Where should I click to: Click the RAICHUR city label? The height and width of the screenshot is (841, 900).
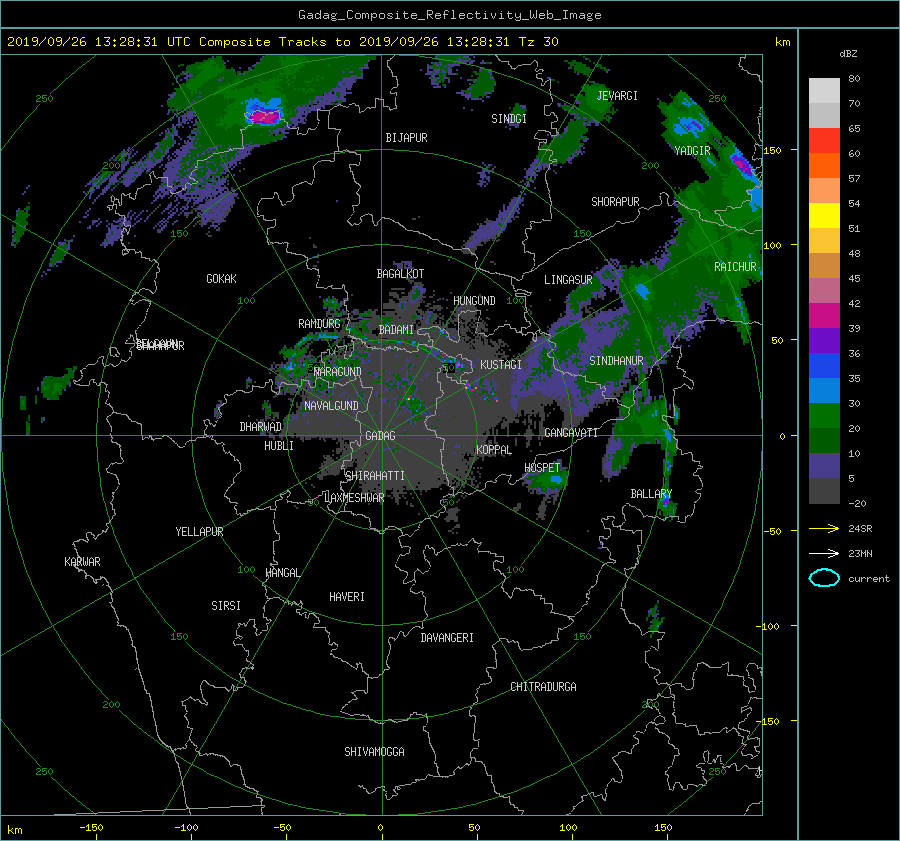coord(735,267)
